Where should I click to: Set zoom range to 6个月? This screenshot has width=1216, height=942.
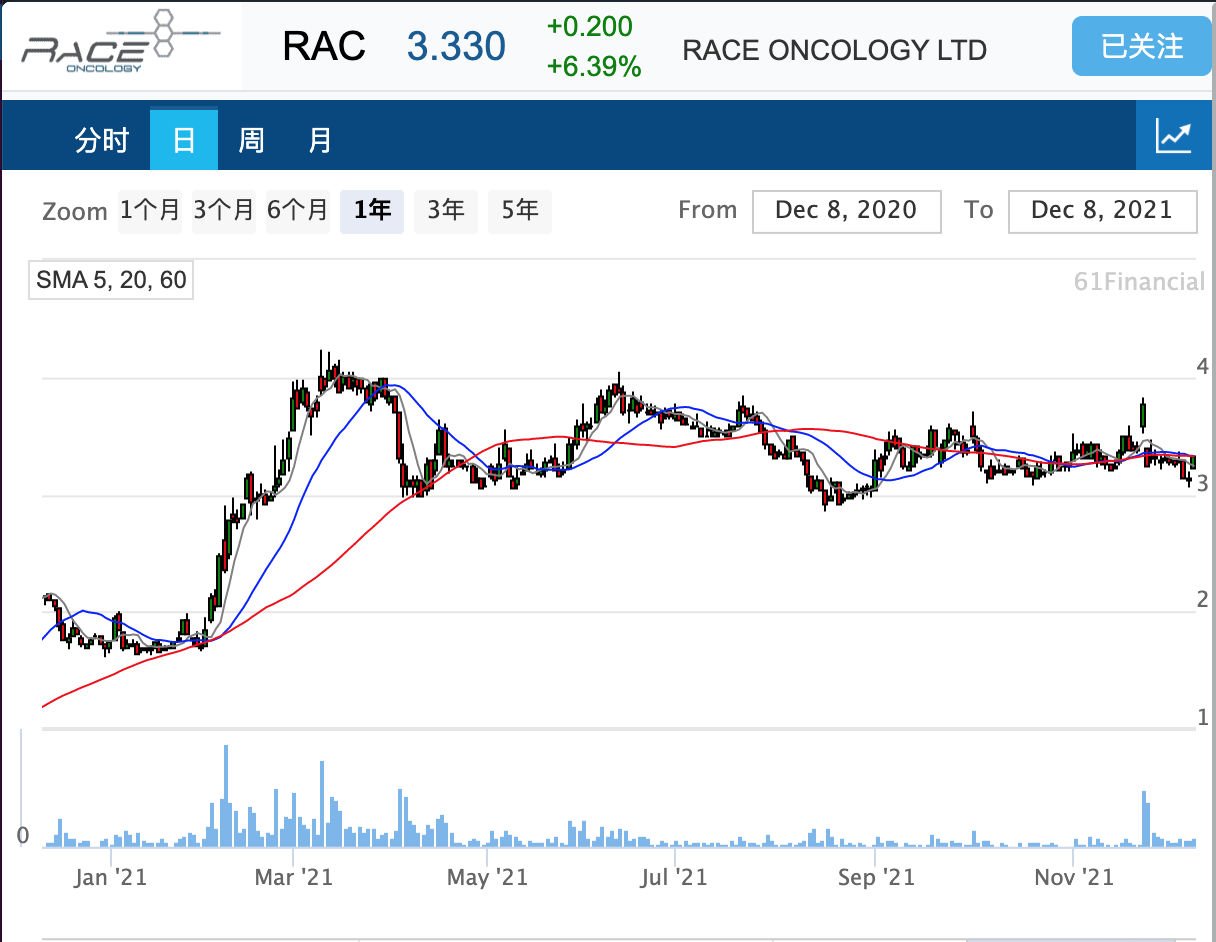tap(298, 210)
